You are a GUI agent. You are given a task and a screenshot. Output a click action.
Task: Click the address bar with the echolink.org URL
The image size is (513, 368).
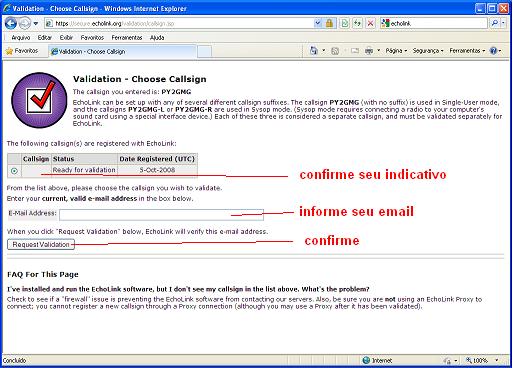[179, 23]
